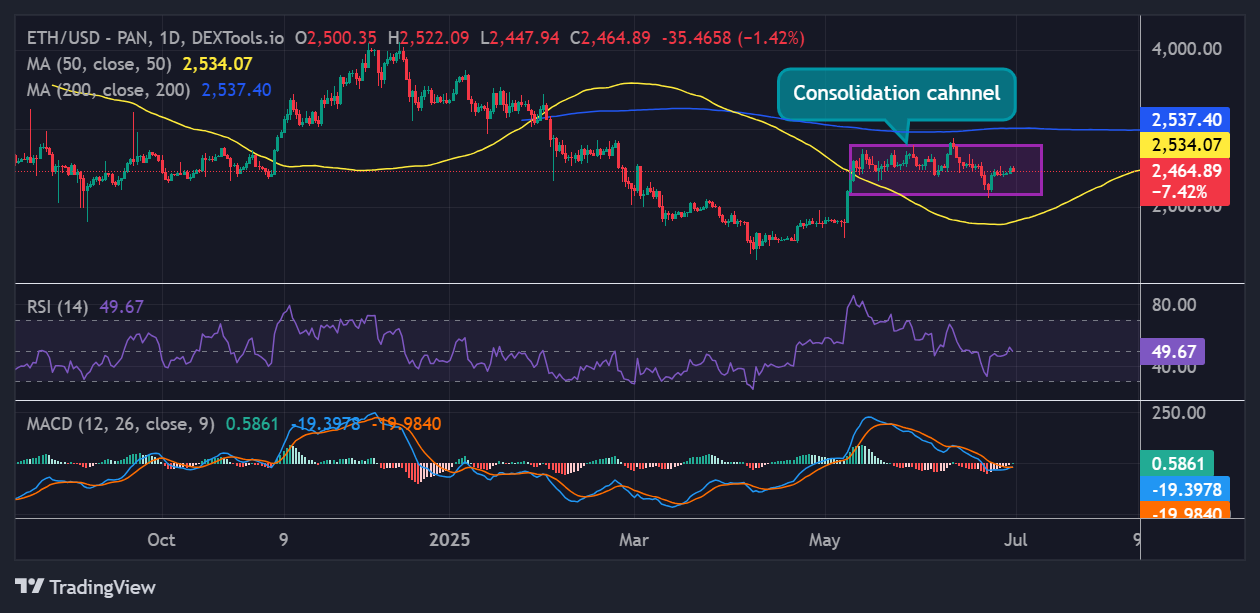Click the green 0.5861 MACD histogram tag
Image resolution: width=1260 pixels, height=613 pixels.
coord(1178,463)
